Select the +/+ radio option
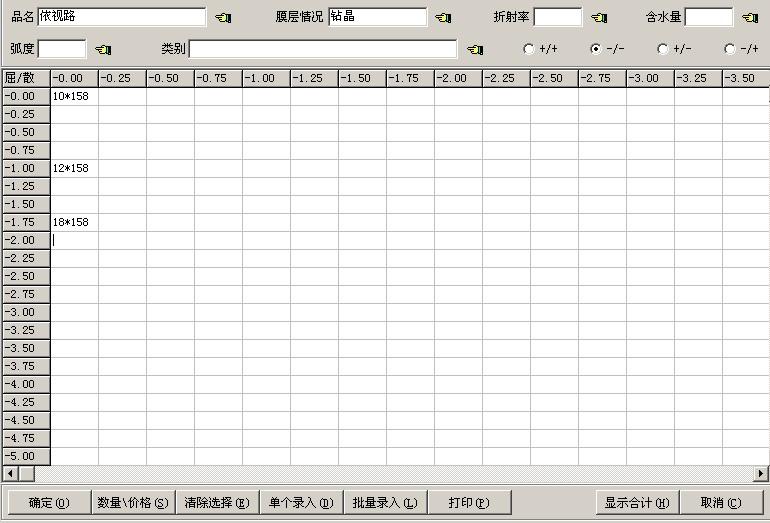The image size is (770, 523). pyautogui.click(x=529, y=49)
